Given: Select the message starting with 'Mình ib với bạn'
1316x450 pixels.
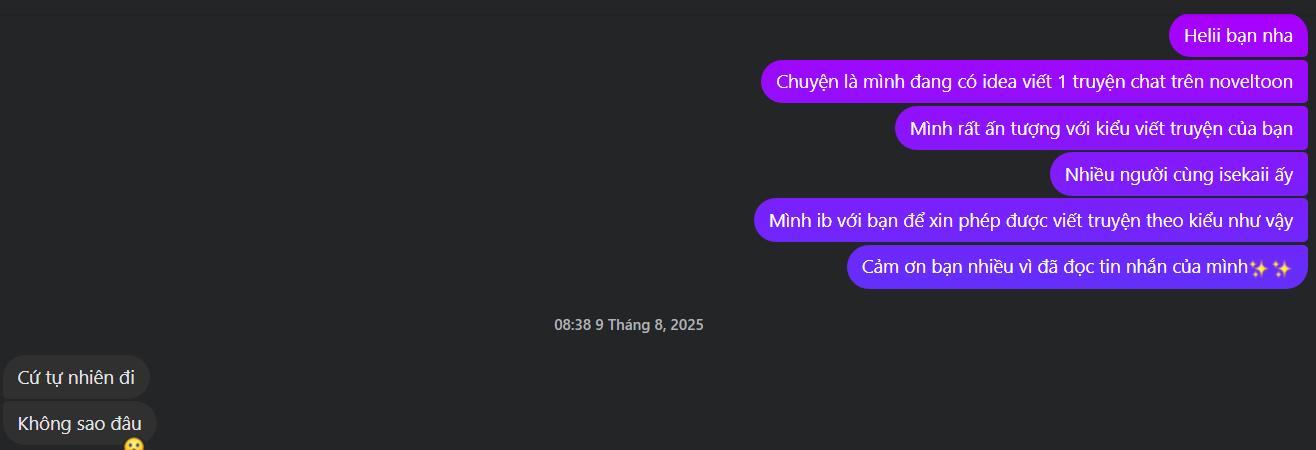Looking at the screenshot, I should pyautogui.click(x=1031, y=220).
